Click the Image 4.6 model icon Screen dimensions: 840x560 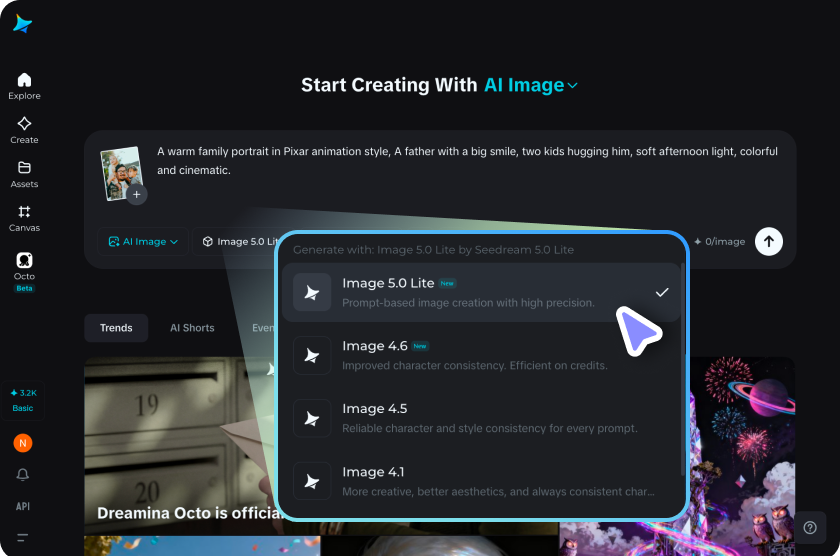coord(312,355)
